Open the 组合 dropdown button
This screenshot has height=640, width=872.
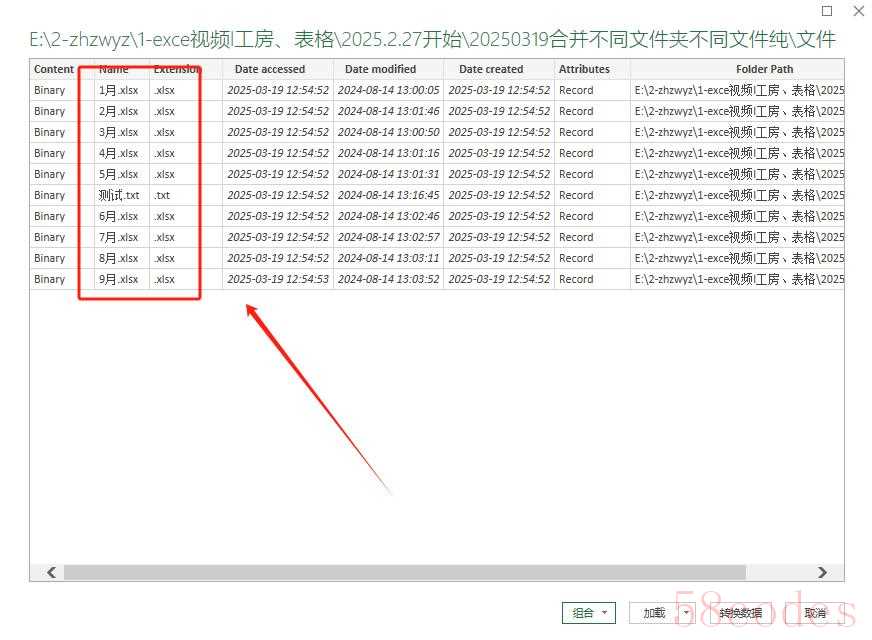pos(589,613)
